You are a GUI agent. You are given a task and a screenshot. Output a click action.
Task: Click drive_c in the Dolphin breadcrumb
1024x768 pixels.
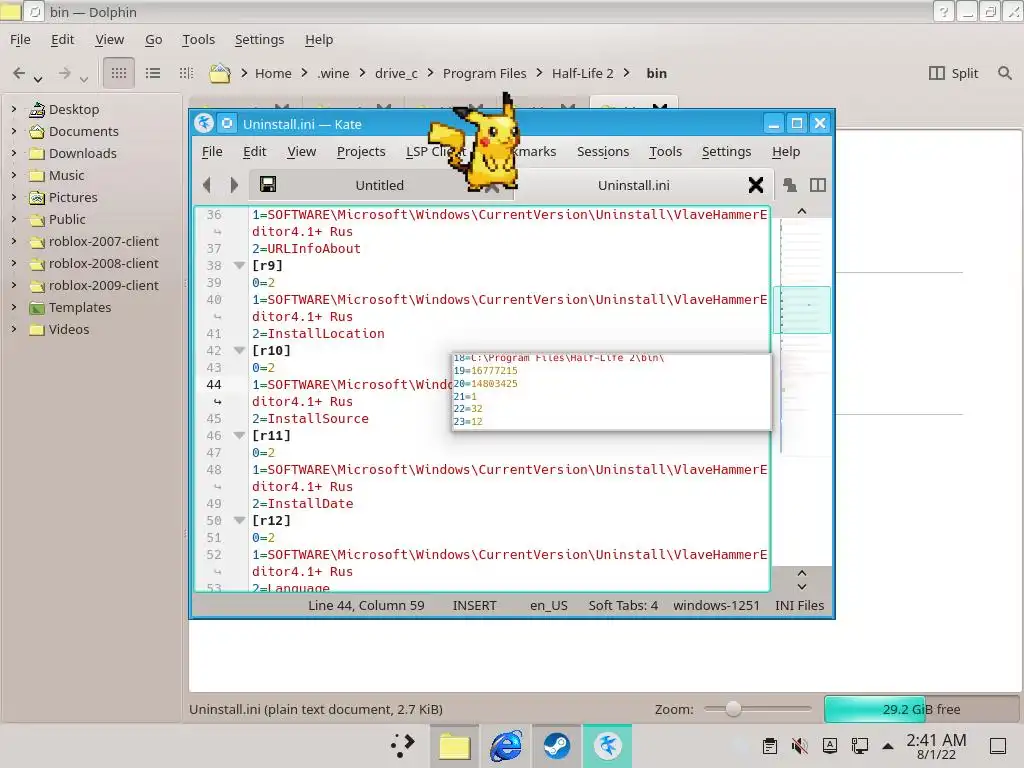[396, 73]
